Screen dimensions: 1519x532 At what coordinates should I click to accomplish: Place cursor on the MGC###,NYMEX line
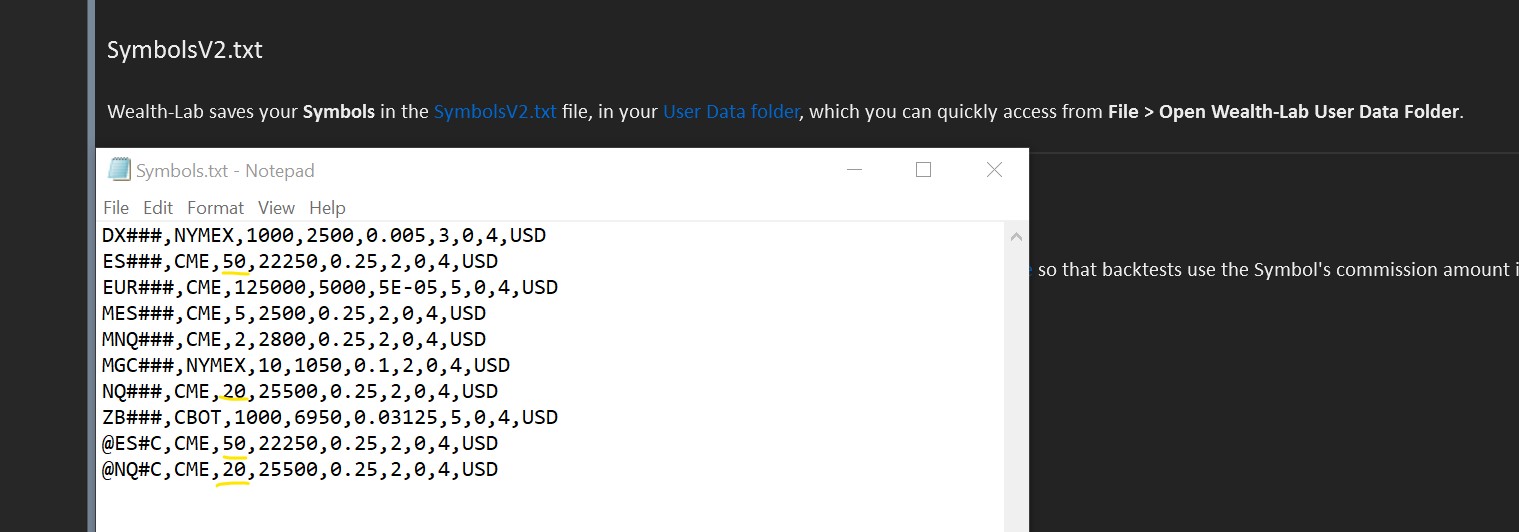306,366
